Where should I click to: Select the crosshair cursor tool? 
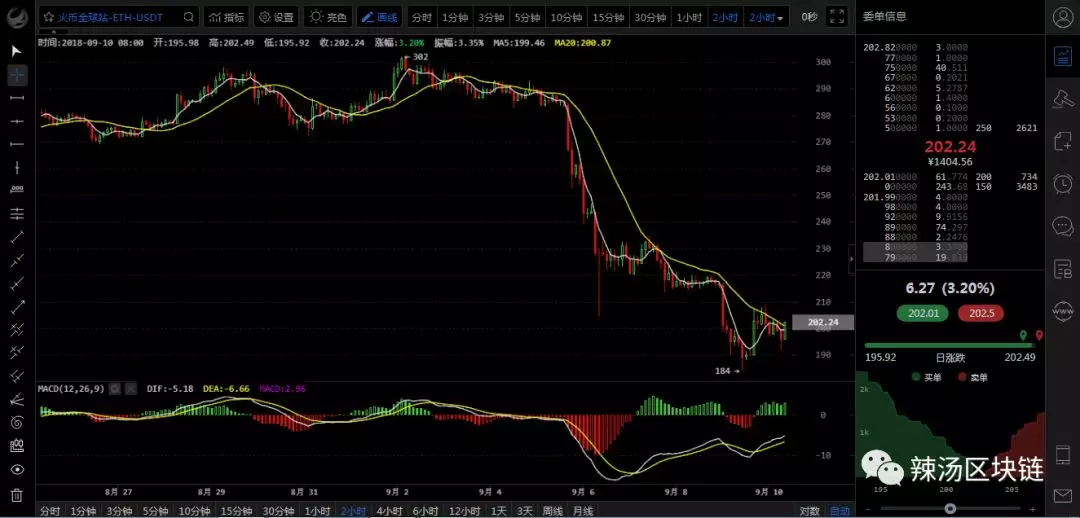coord(17,74)
